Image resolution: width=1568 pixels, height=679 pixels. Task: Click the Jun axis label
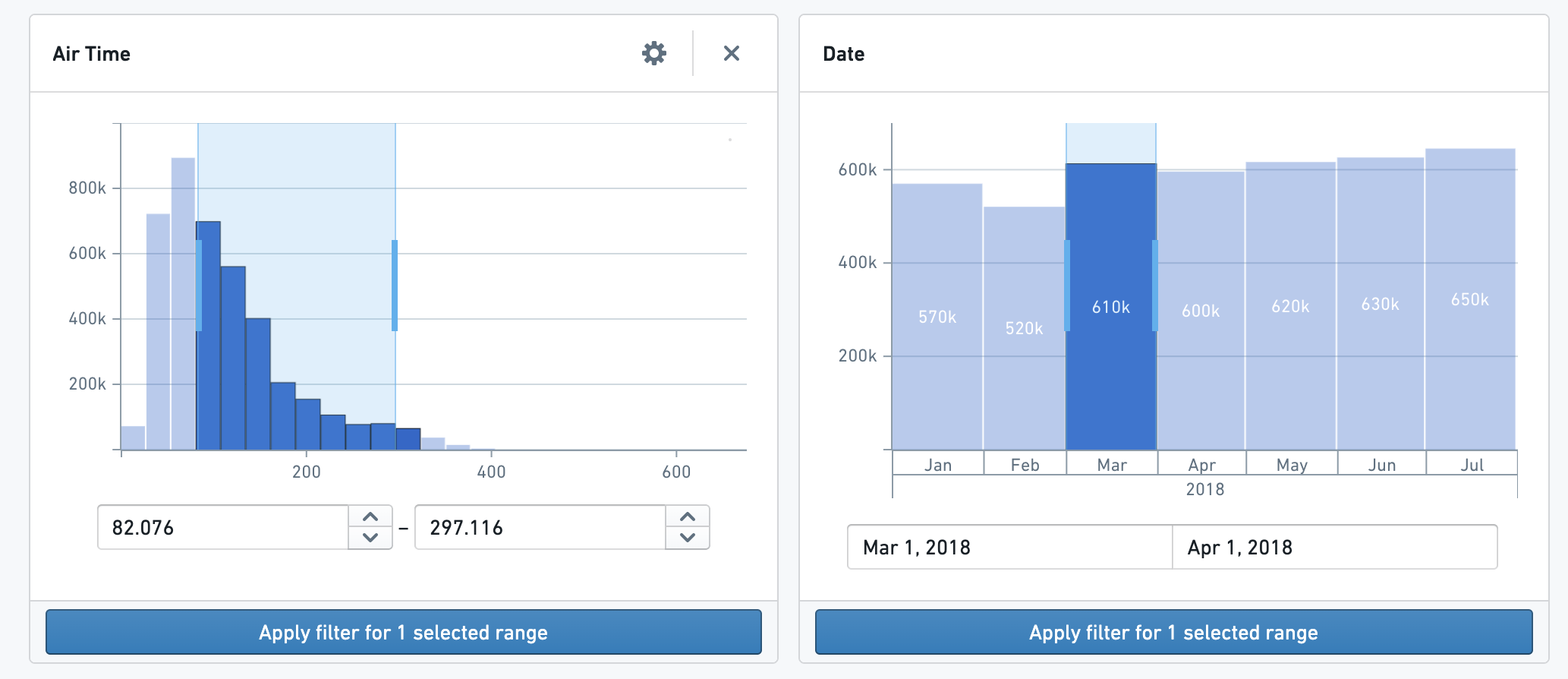pos(1382,465)
